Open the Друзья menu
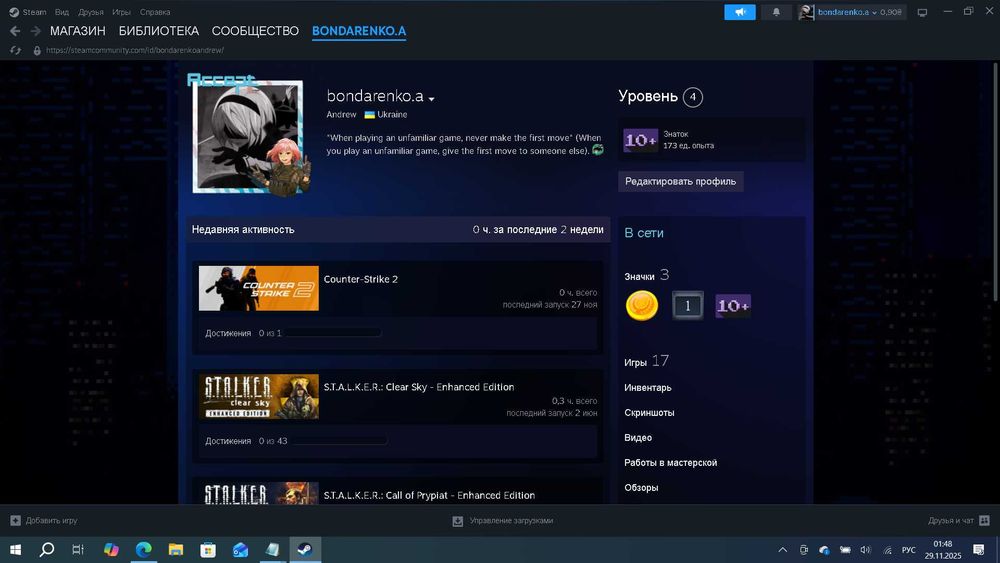The width and height of the screenshot is (1000, 563). (91, 12)
